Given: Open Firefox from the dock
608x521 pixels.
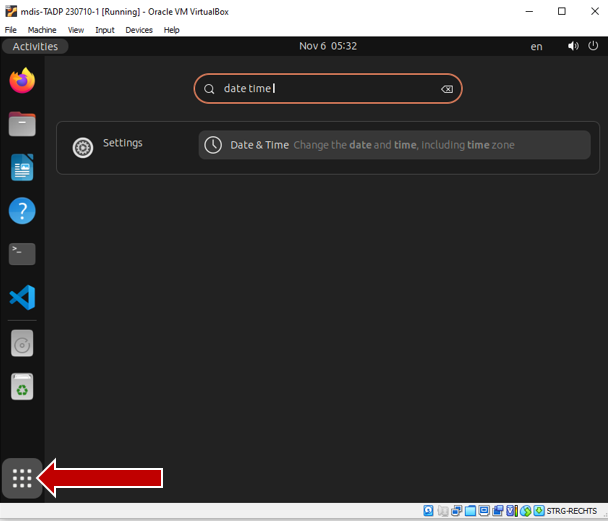Looking at the screenshot, I should [22, 80].
